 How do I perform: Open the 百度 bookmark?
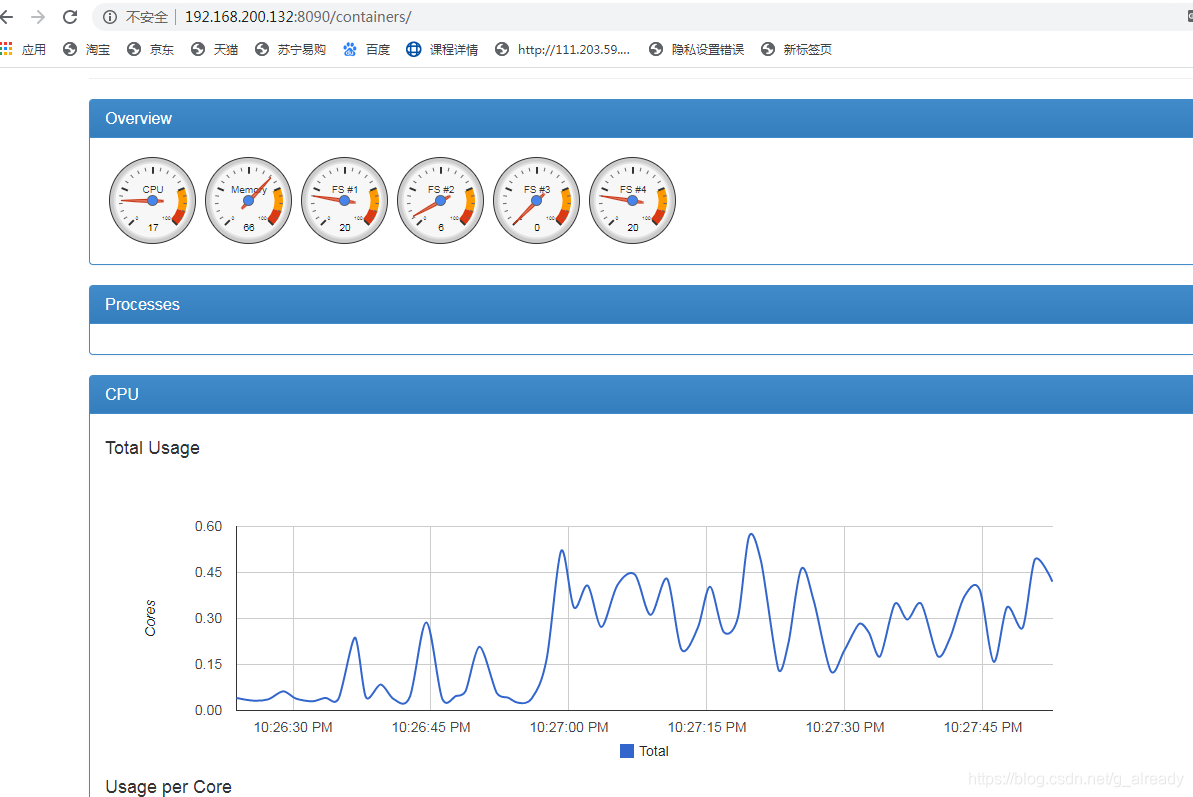(x=366, y=49)
